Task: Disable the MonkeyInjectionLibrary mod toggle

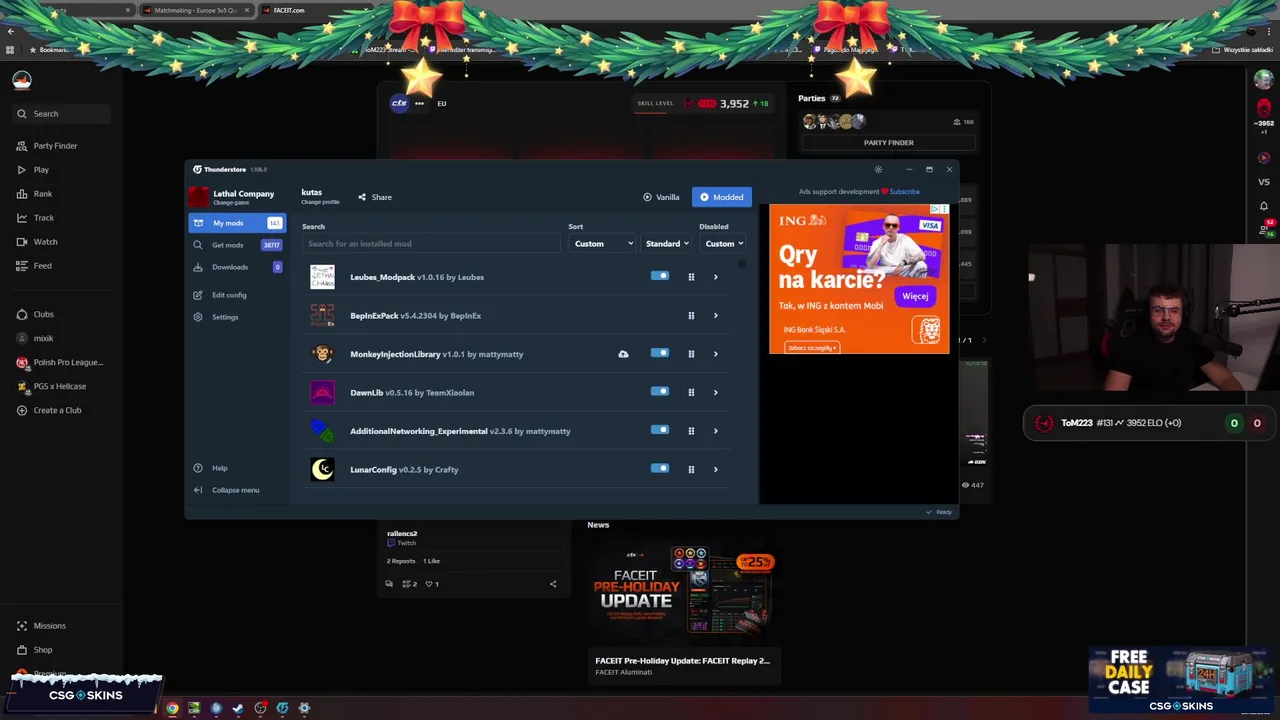Action: [x=660, y=353]
